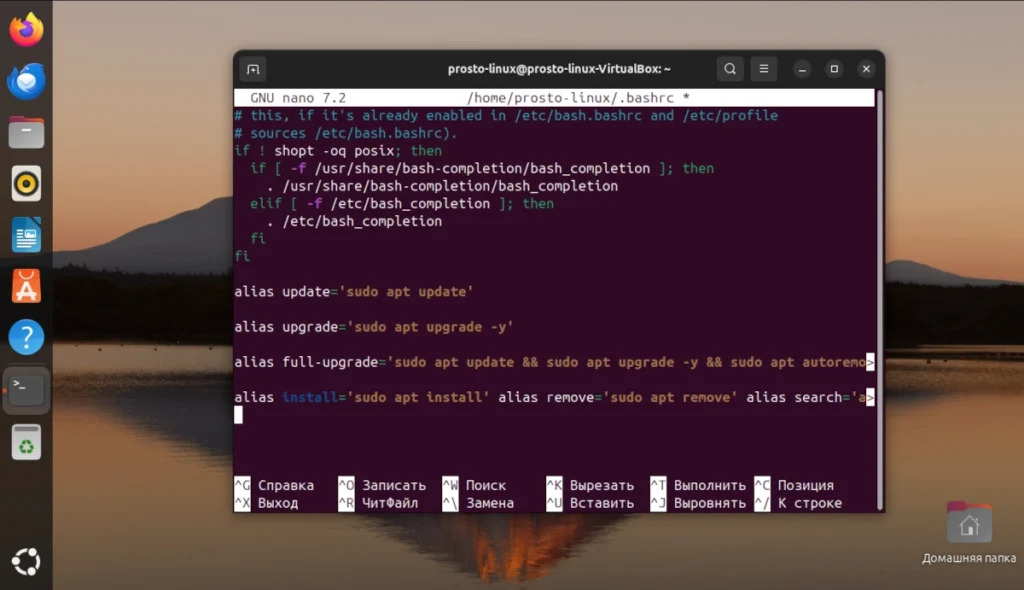The width and height of the screenshot is (1024, 590).
Task: Click alias remove='sudo apt remove' text
Action: (617, 397)
